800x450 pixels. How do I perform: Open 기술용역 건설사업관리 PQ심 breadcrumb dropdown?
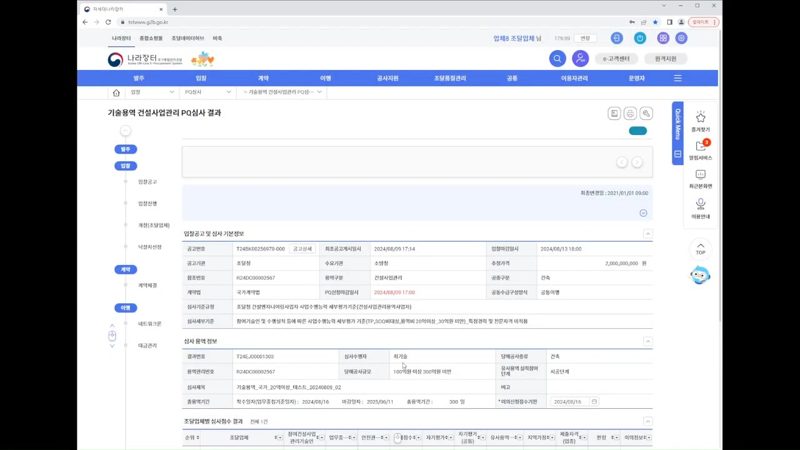[x=282, y=92]
